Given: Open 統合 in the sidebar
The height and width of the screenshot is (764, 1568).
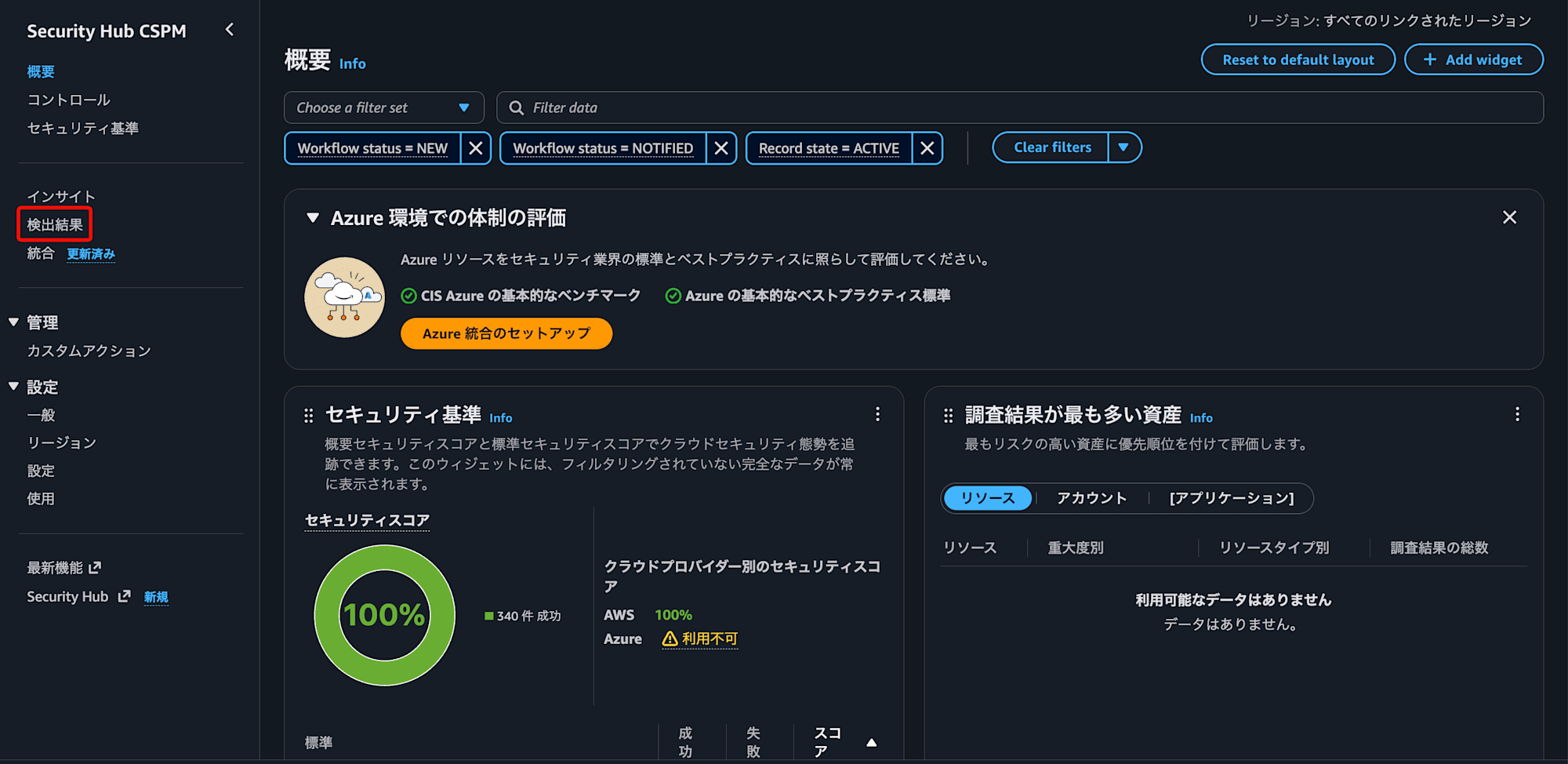Looking at the screenshot, I should 41,253.
